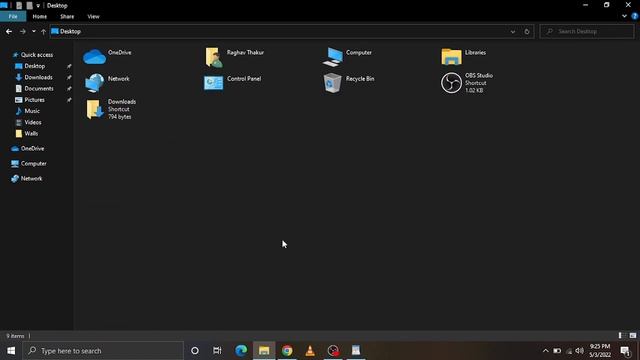Open the File menu
The height and width of the screenshot is (360, 640).
[13, 16]
